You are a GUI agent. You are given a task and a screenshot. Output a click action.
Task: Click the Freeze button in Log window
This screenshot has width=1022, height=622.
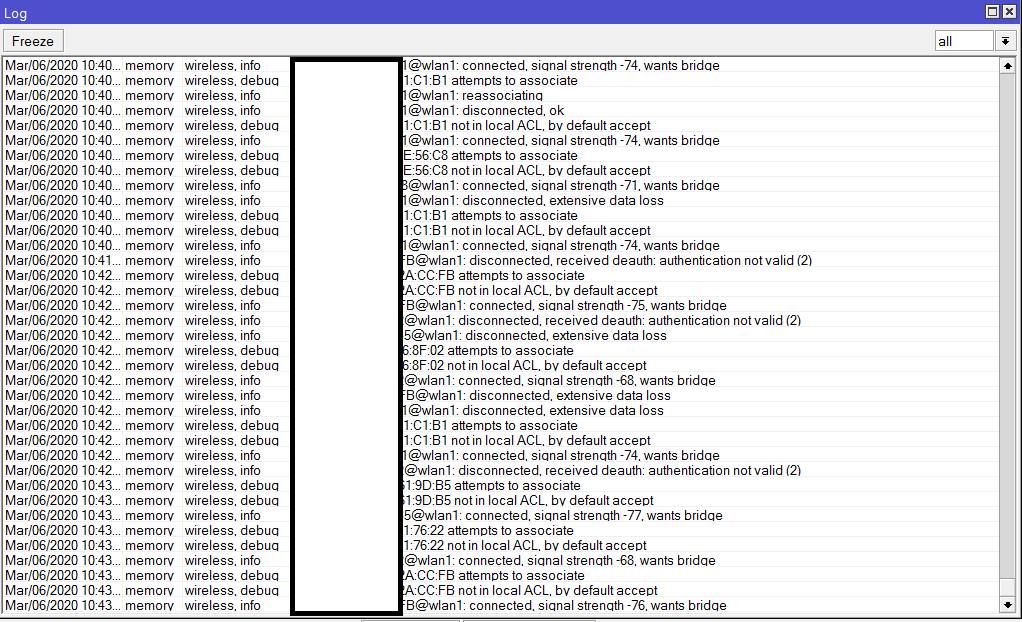point(33,41)
